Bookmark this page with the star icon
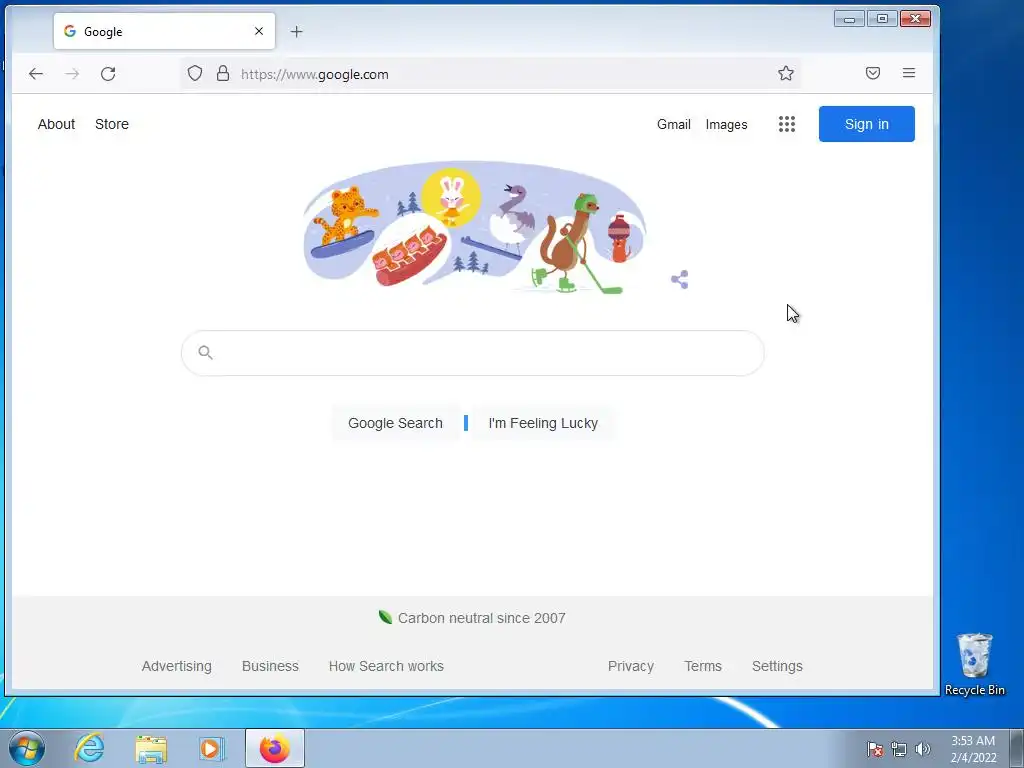This screenshot has height=768, width=1024. [786, 73]
